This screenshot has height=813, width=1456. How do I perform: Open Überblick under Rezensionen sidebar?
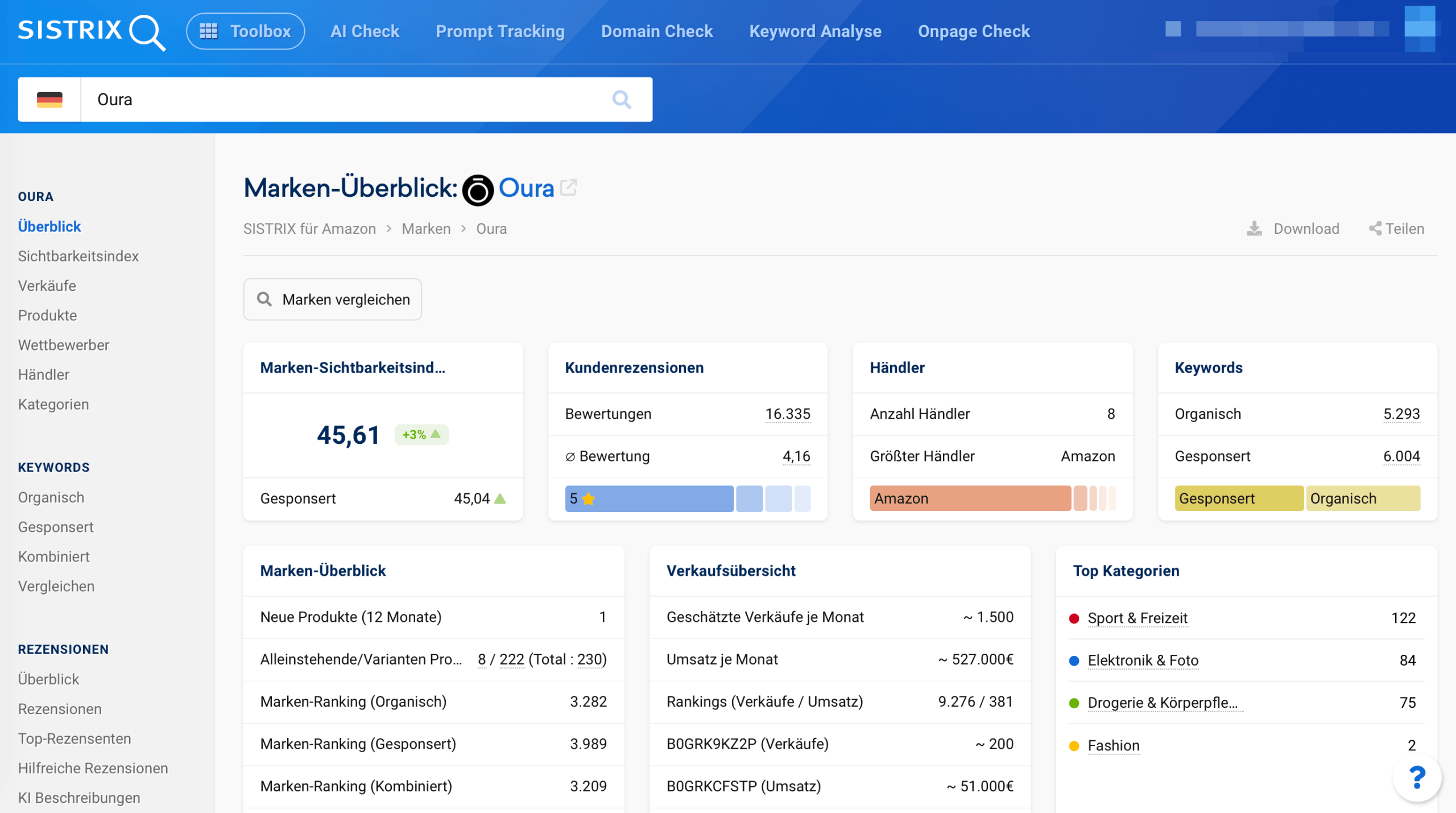49,679
